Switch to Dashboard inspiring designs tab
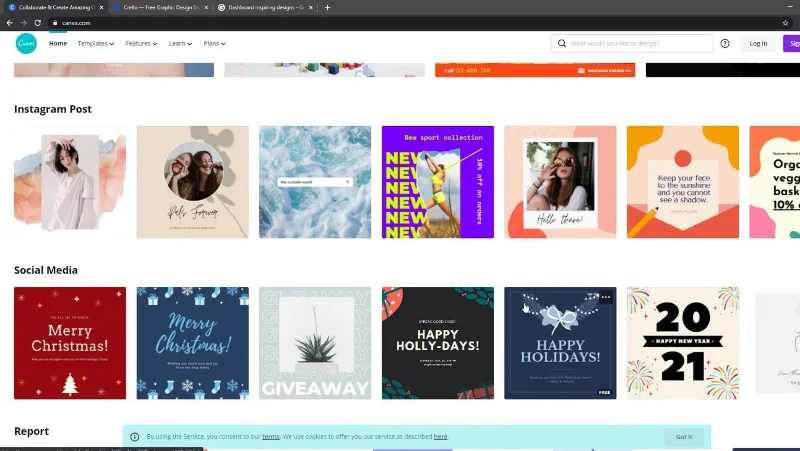Viewport: 800px width, 451px height. [265, 8]
